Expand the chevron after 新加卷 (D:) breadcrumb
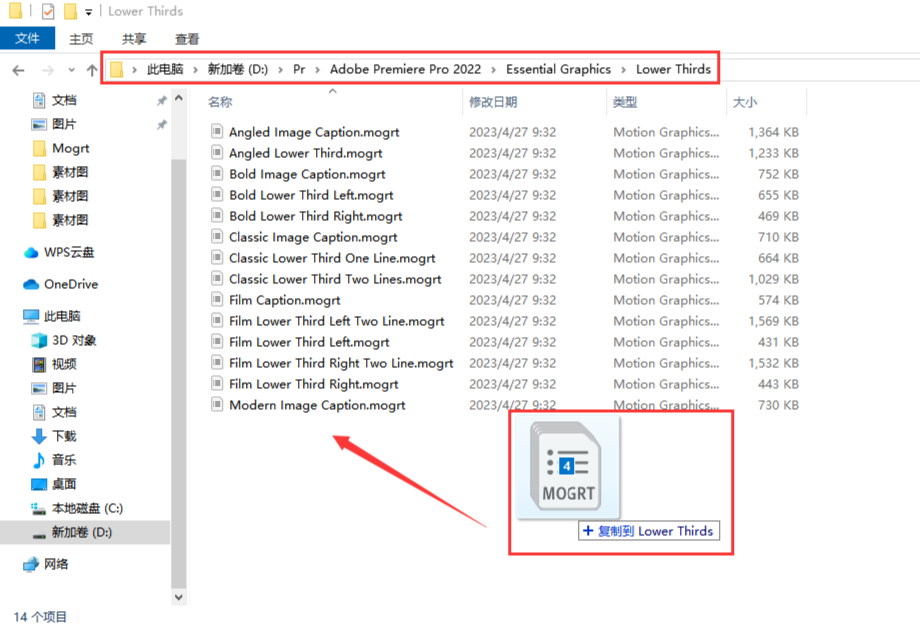The height and width of the screenshot is (626, 920). [280, 70]
